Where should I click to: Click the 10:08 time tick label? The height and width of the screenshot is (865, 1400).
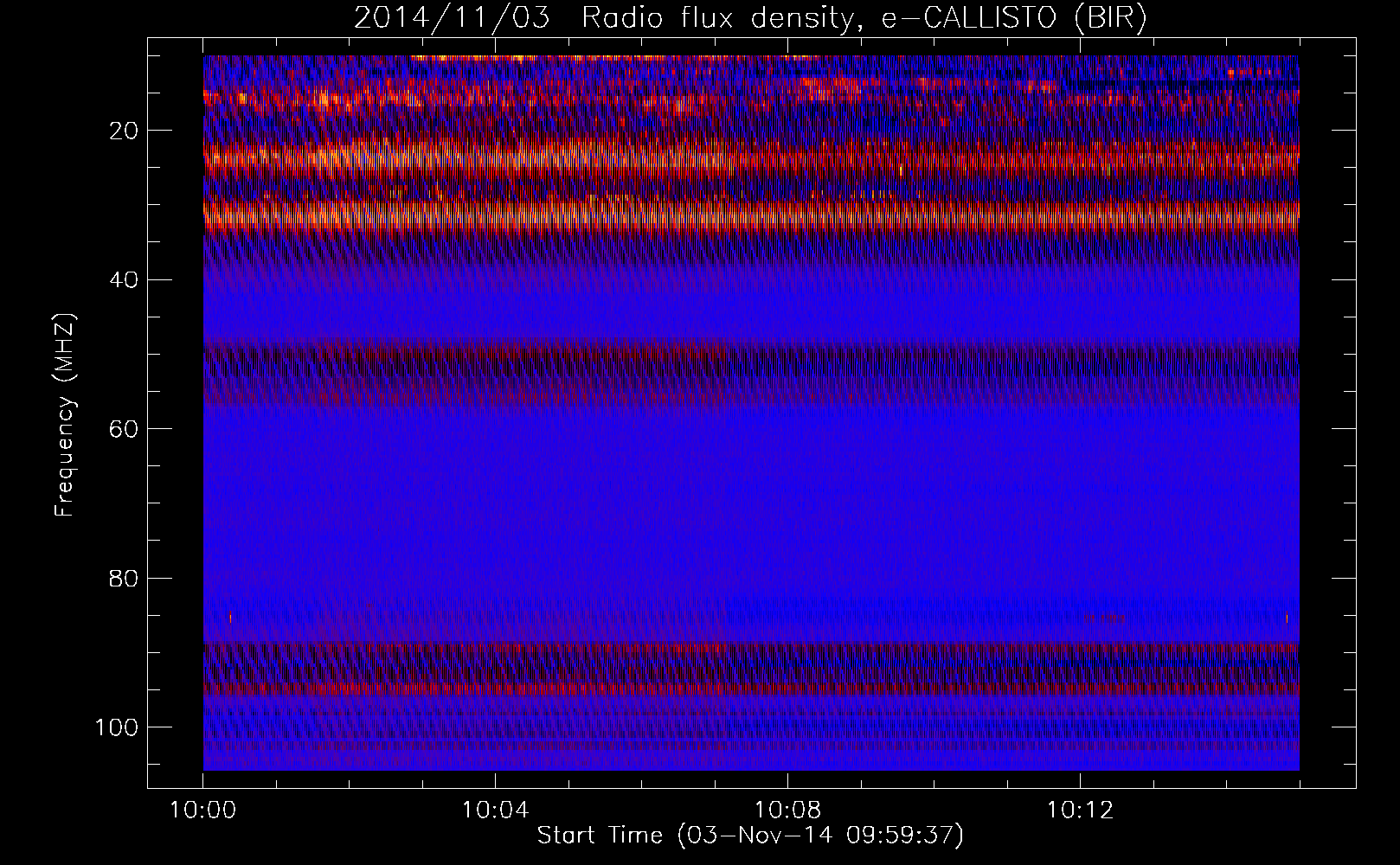click(787, 811)
